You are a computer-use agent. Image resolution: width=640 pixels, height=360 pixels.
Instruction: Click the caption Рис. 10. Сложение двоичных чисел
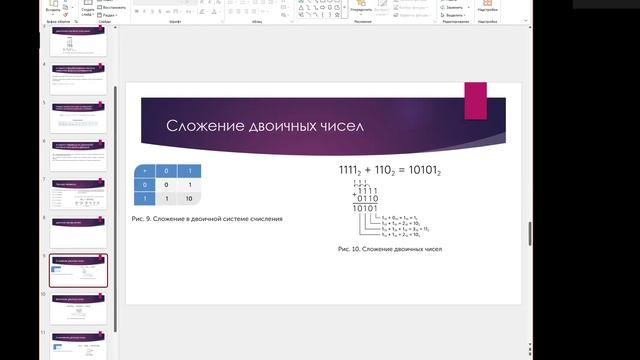click(x=390, y=249)
